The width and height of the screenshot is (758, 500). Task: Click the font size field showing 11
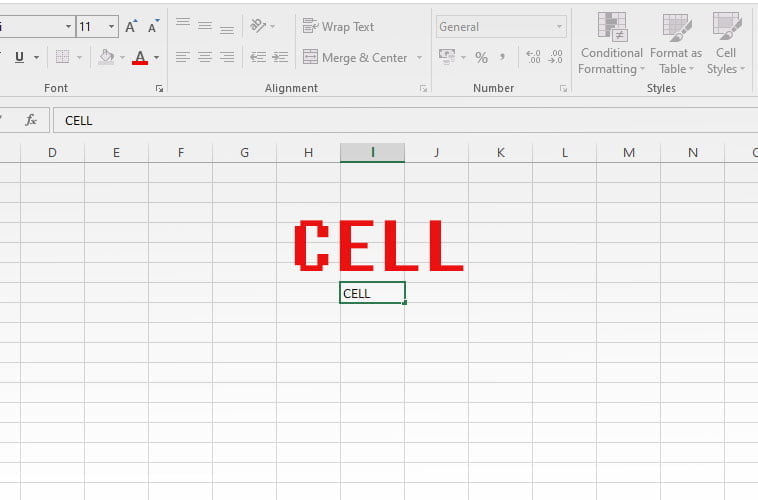(91, 27)
